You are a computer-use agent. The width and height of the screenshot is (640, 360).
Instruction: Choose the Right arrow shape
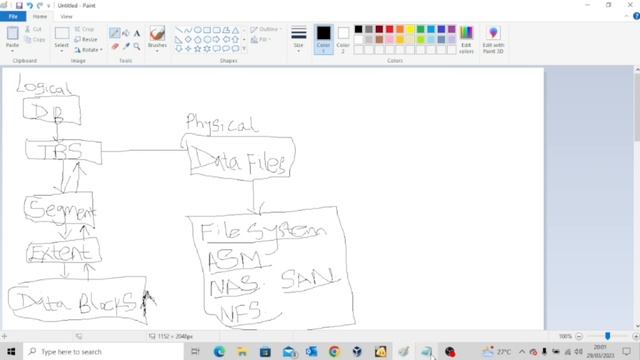[216, 39]
